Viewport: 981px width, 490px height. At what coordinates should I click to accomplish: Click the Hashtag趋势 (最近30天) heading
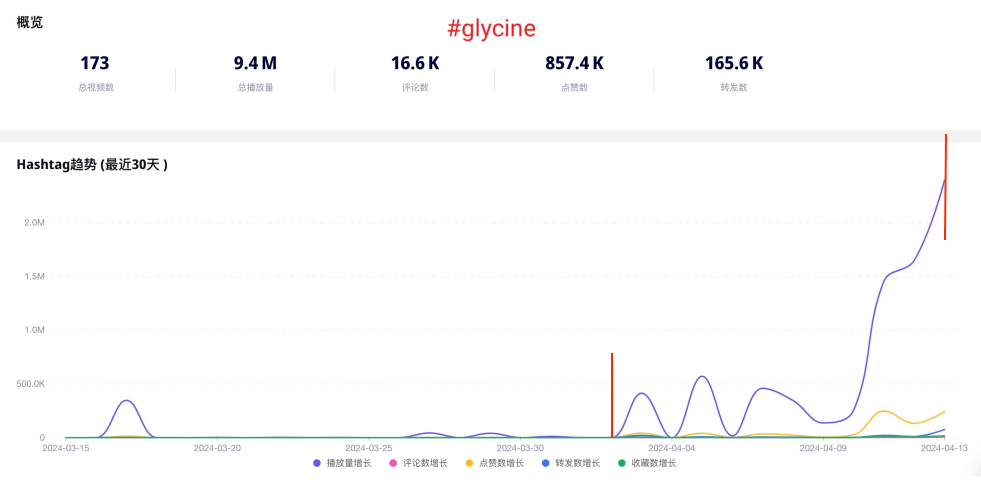[92, 165]
